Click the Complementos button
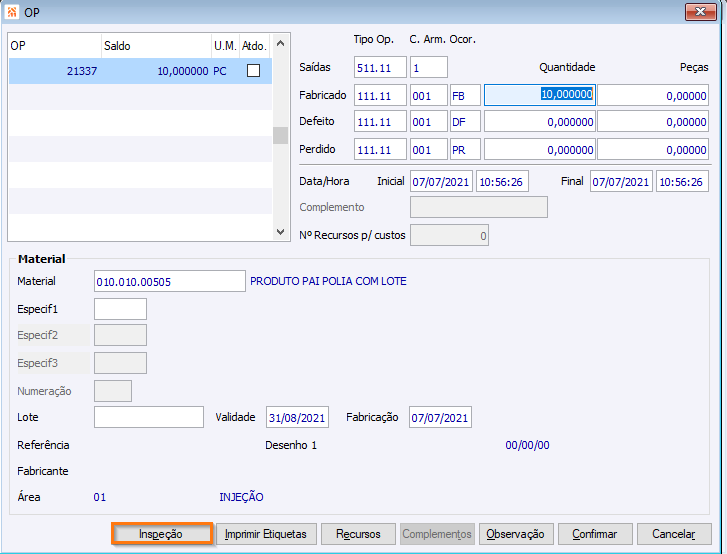 [437, 534]
